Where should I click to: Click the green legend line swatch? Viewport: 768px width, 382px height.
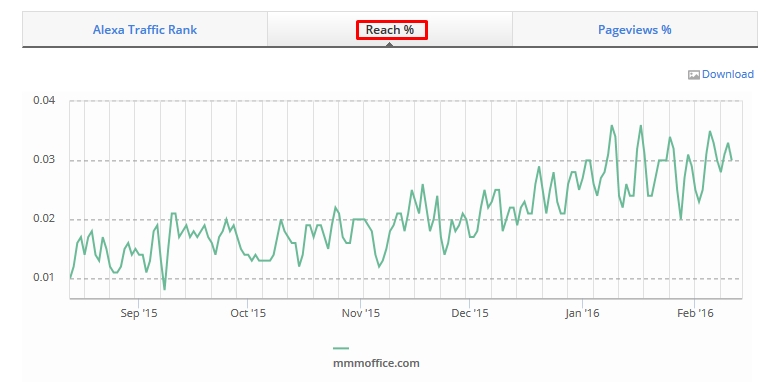(x=341, y=348)
